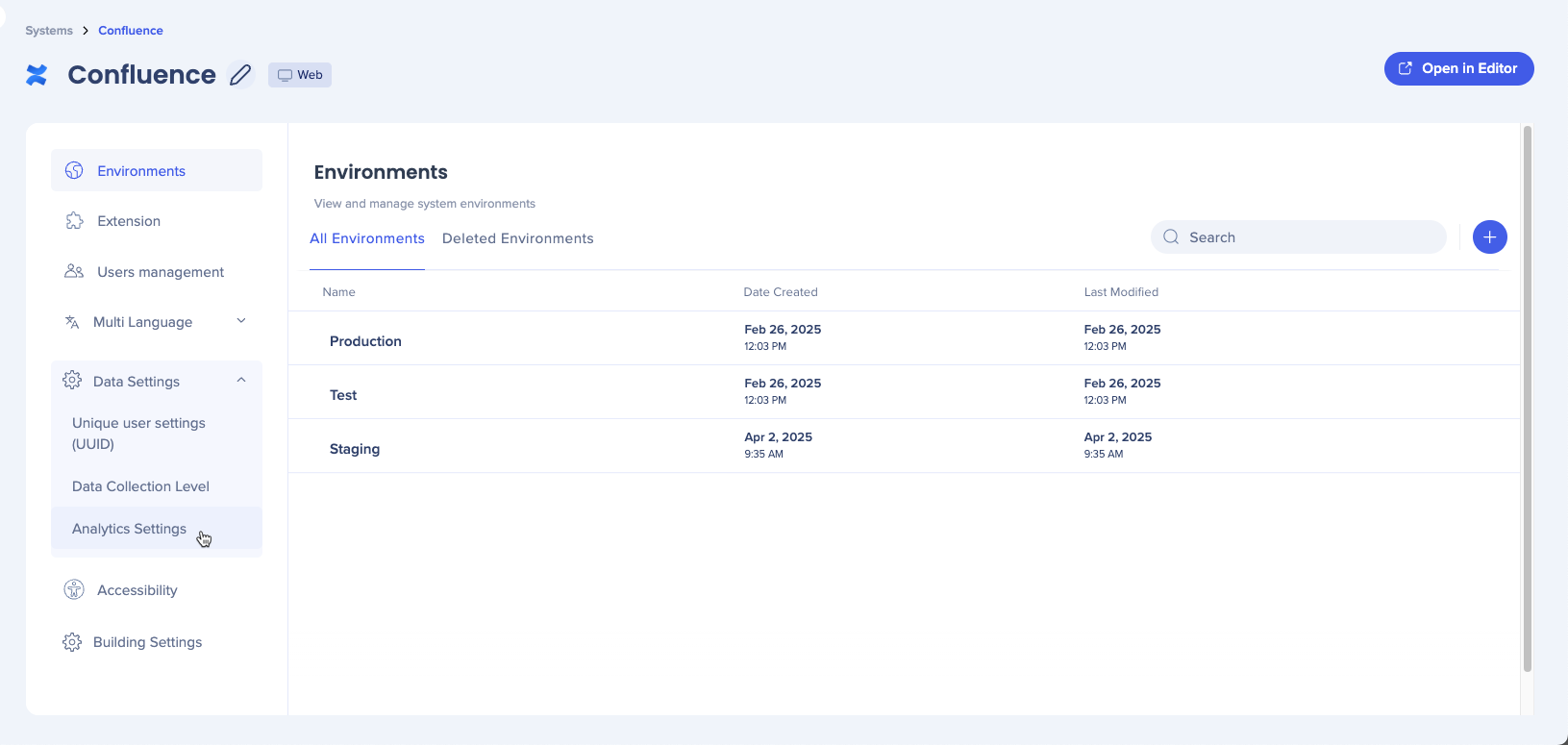Open Users management in sidebar
Viewport: 1568px width, 745px height.
(160, 272)
